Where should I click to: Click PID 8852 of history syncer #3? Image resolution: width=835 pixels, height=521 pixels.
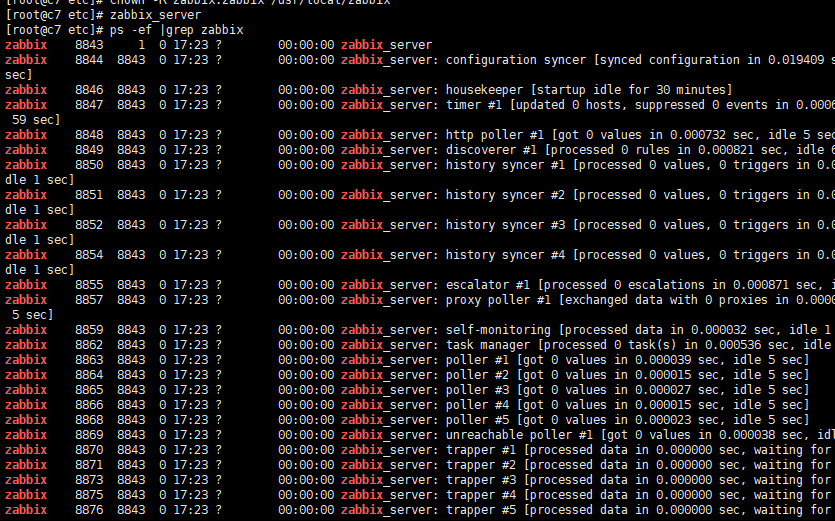[89, 225]
